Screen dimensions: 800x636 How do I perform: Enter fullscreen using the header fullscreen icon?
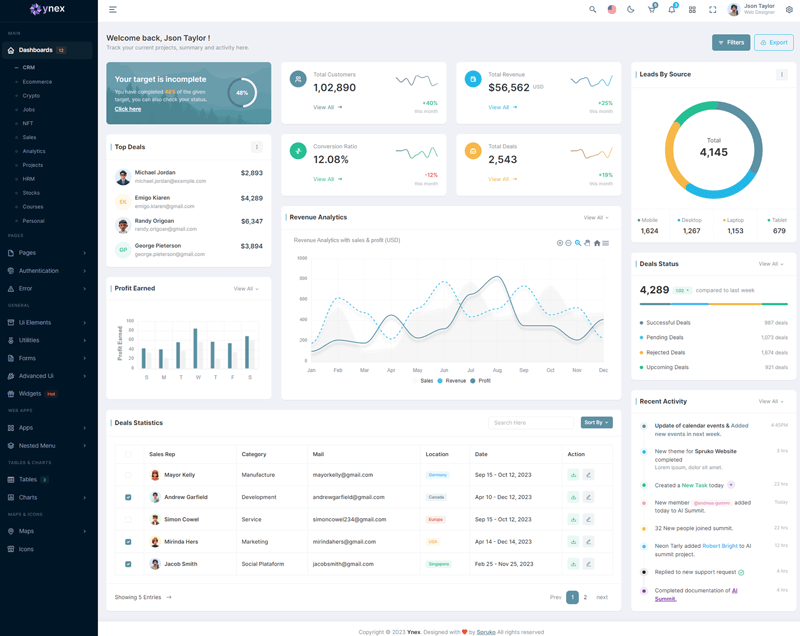click(713, 10)
